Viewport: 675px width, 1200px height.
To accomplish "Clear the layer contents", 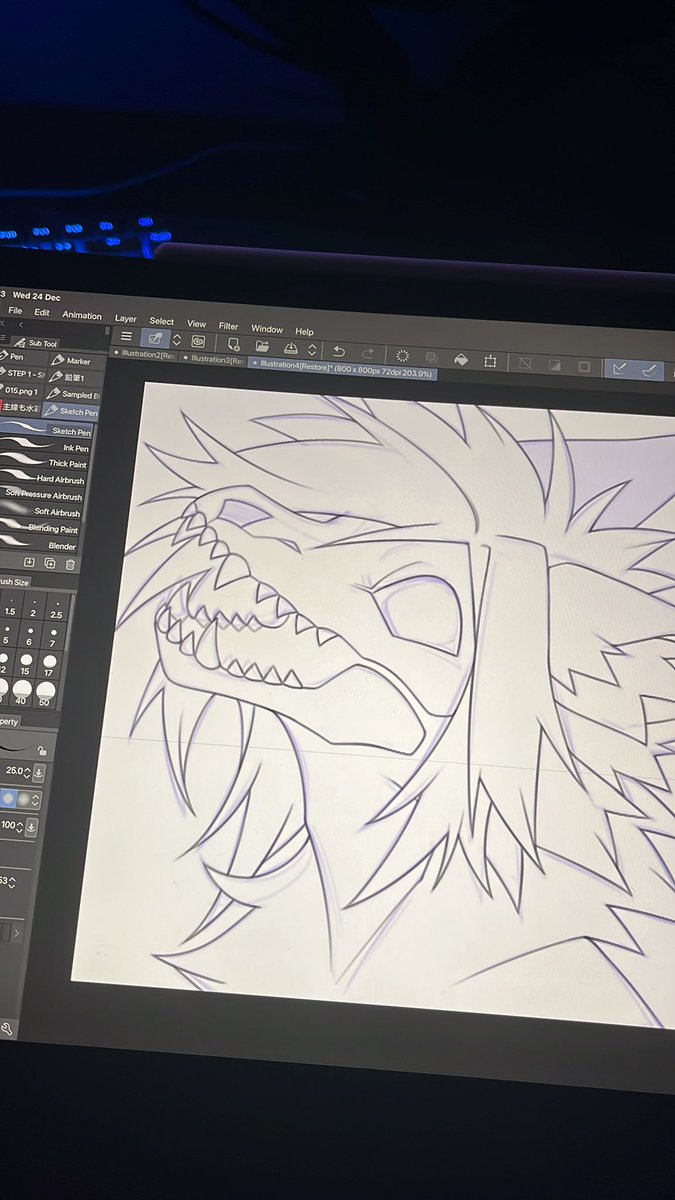I will pos(403,355).
